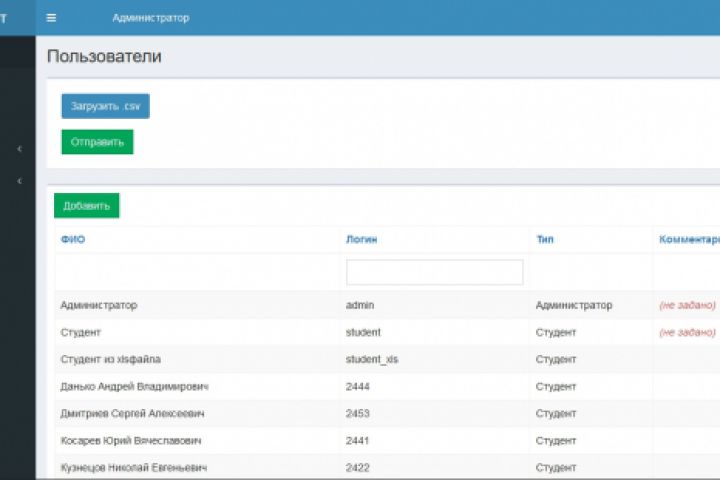Expand the upper sidebar chevron item
The image size is (720, 480).
[19, 149]
